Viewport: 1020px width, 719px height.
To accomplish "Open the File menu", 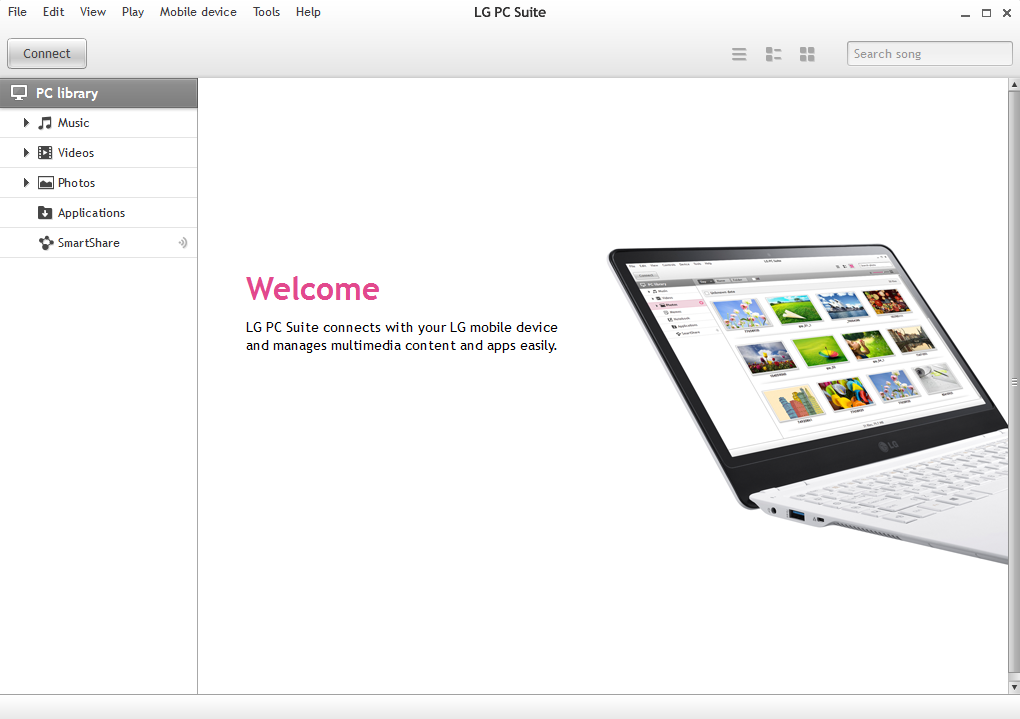I will (17, 12).
